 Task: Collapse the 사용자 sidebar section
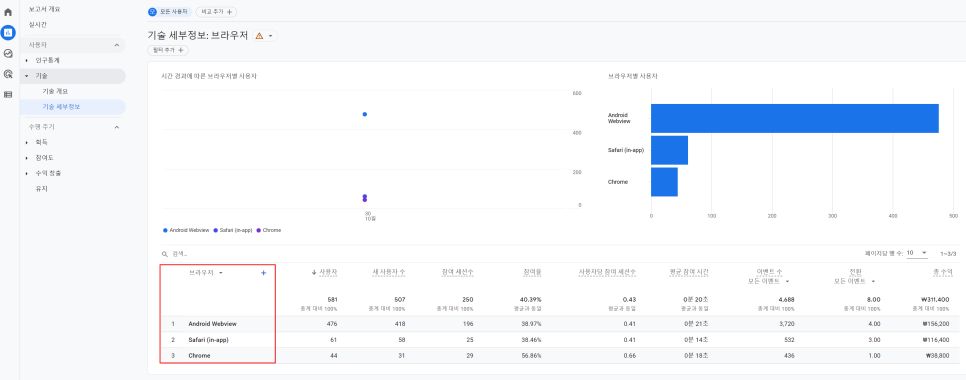pos(117,45)
